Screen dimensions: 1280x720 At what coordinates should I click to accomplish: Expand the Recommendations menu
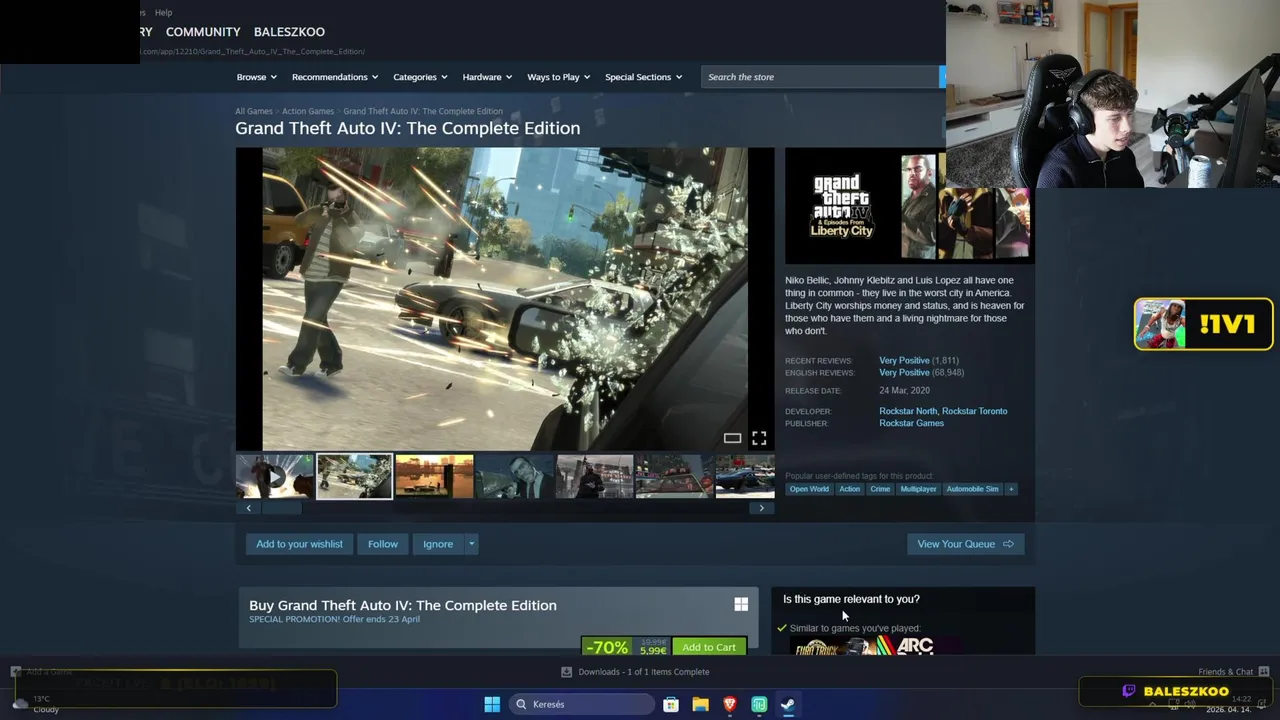tap(335, 77)
